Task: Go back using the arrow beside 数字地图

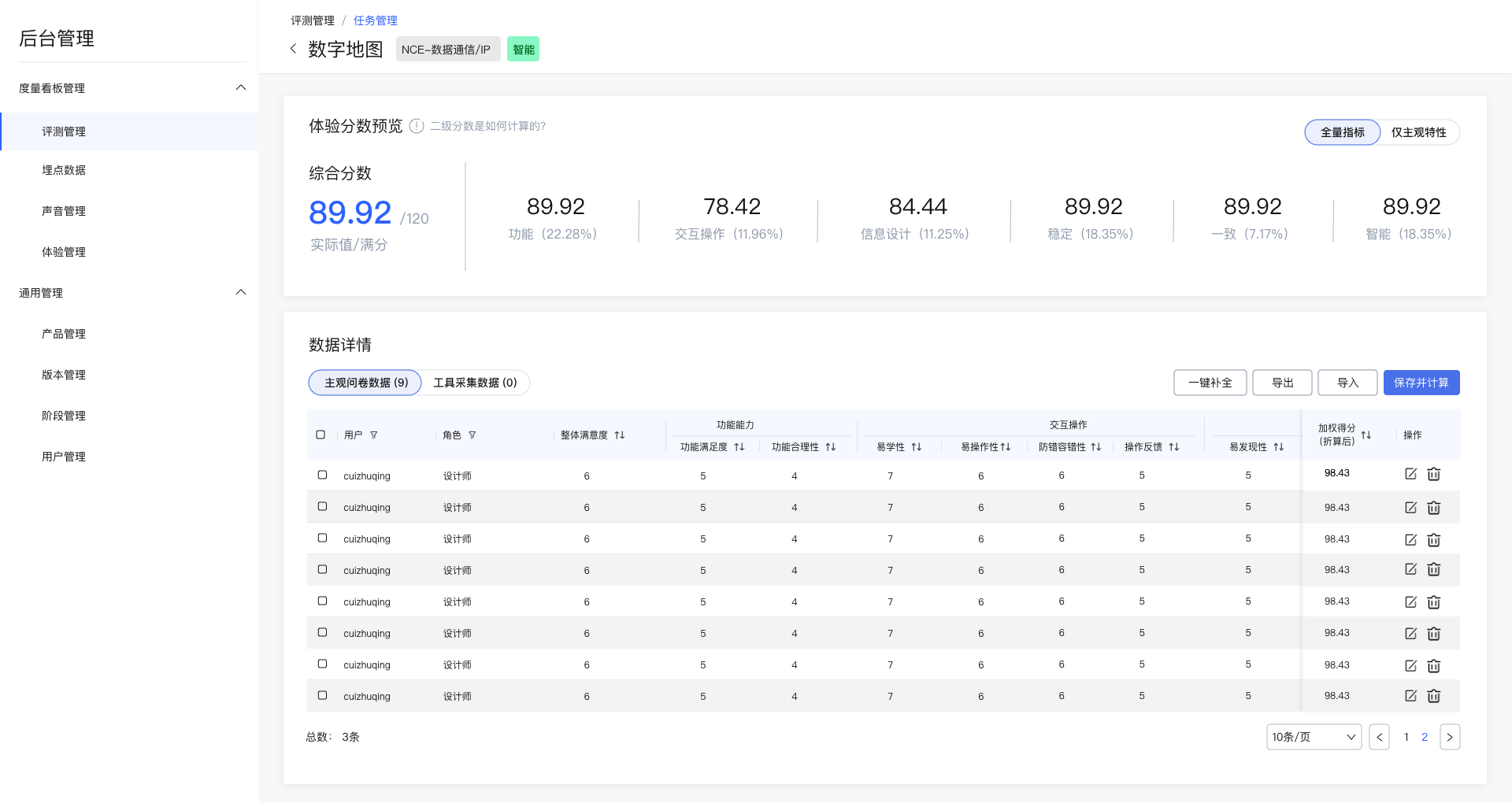Action: [x=293, y=49]
